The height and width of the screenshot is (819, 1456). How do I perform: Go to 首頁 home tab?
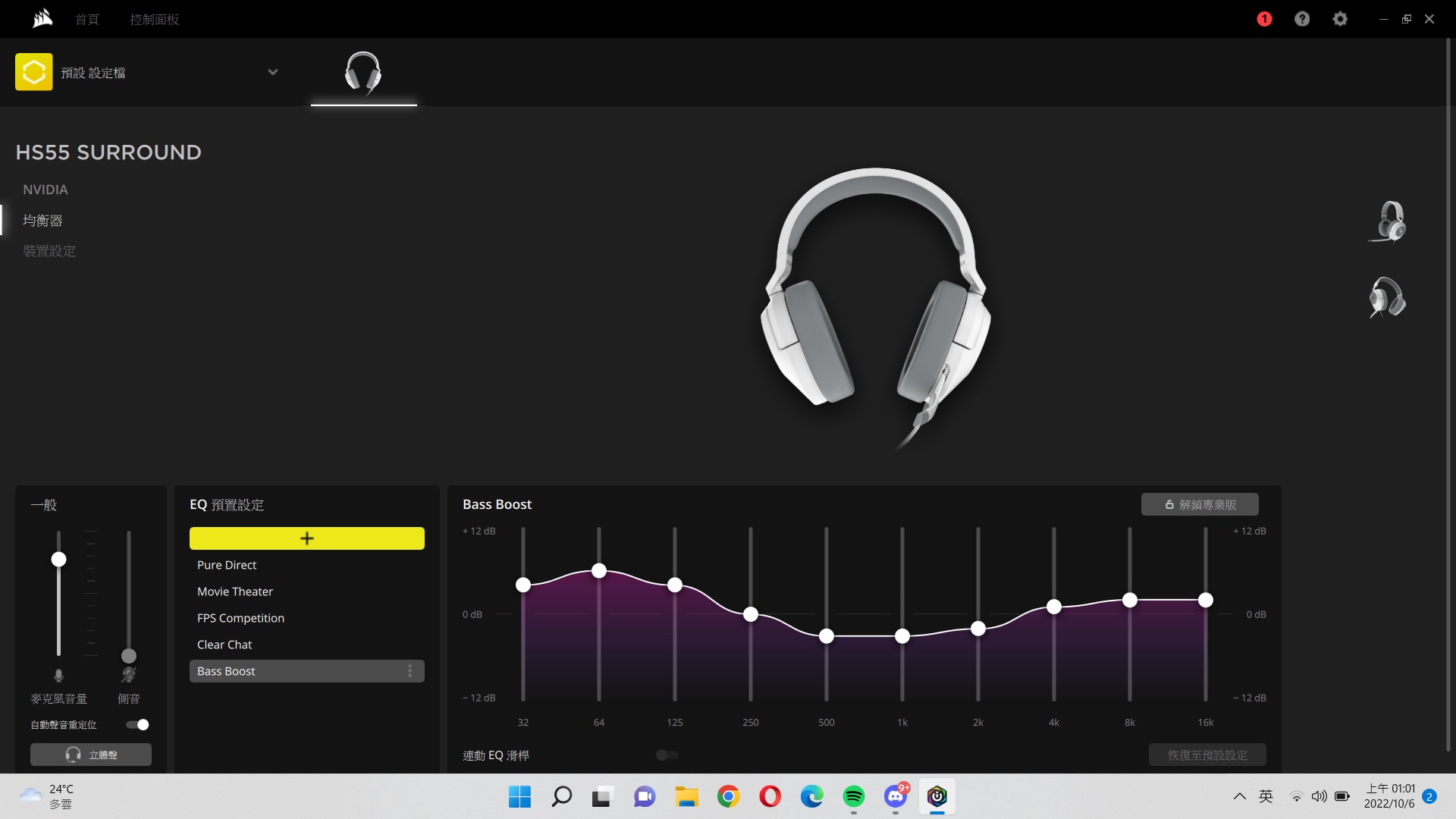click(x=87, y=19)
